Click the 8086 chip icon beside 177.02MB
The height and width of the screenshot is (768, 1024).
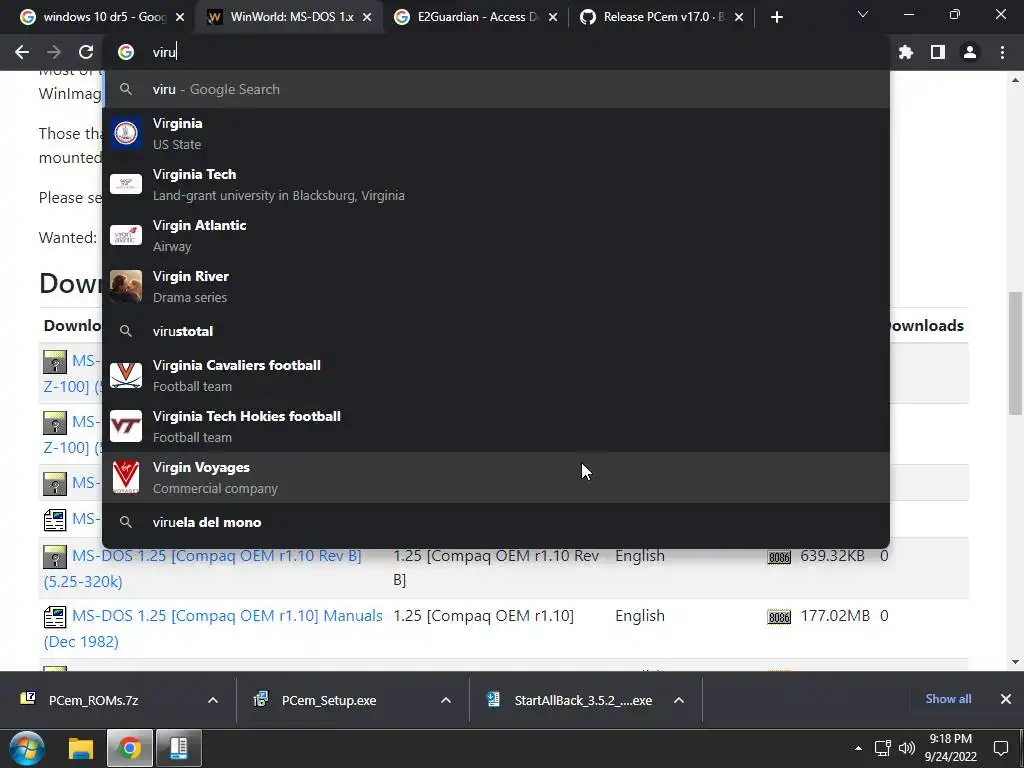click(778, 617)
